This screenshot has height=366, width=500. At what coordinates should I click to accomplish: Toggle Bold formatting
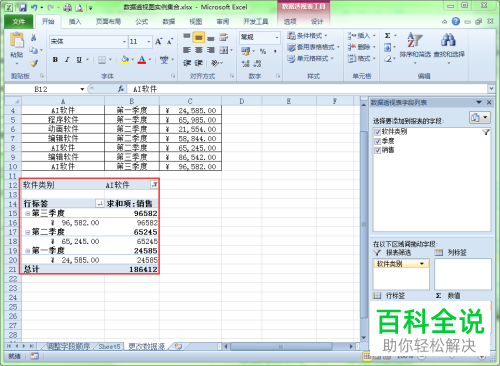click(55, 60)
